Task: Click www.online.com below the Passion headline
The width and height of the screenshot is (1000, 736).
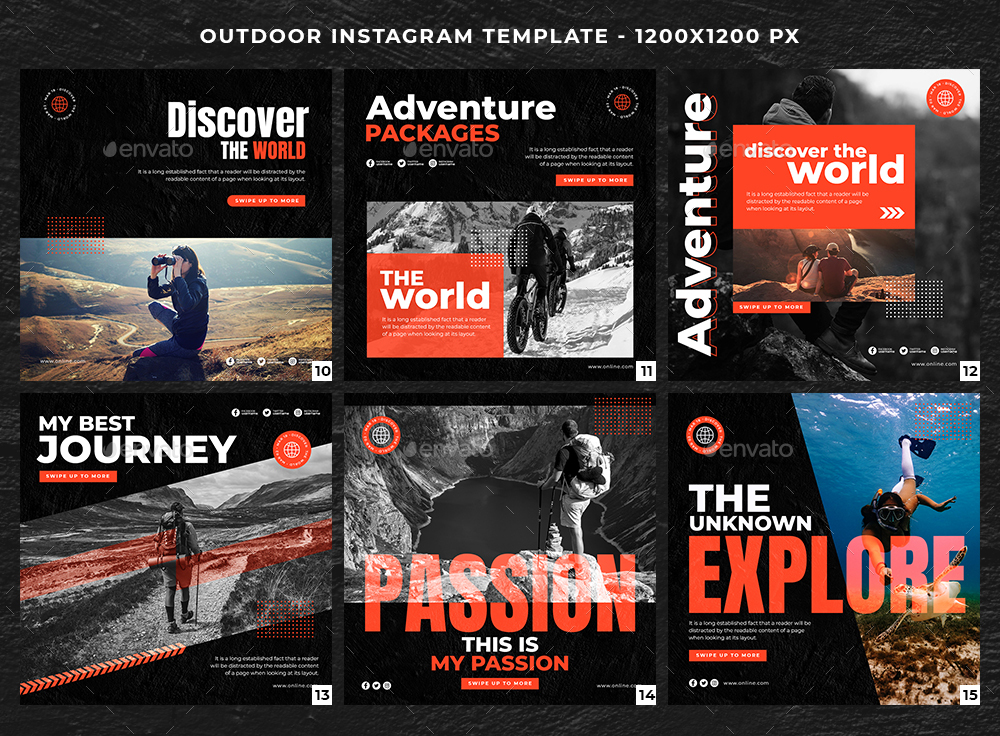Action: pos(617,686)
